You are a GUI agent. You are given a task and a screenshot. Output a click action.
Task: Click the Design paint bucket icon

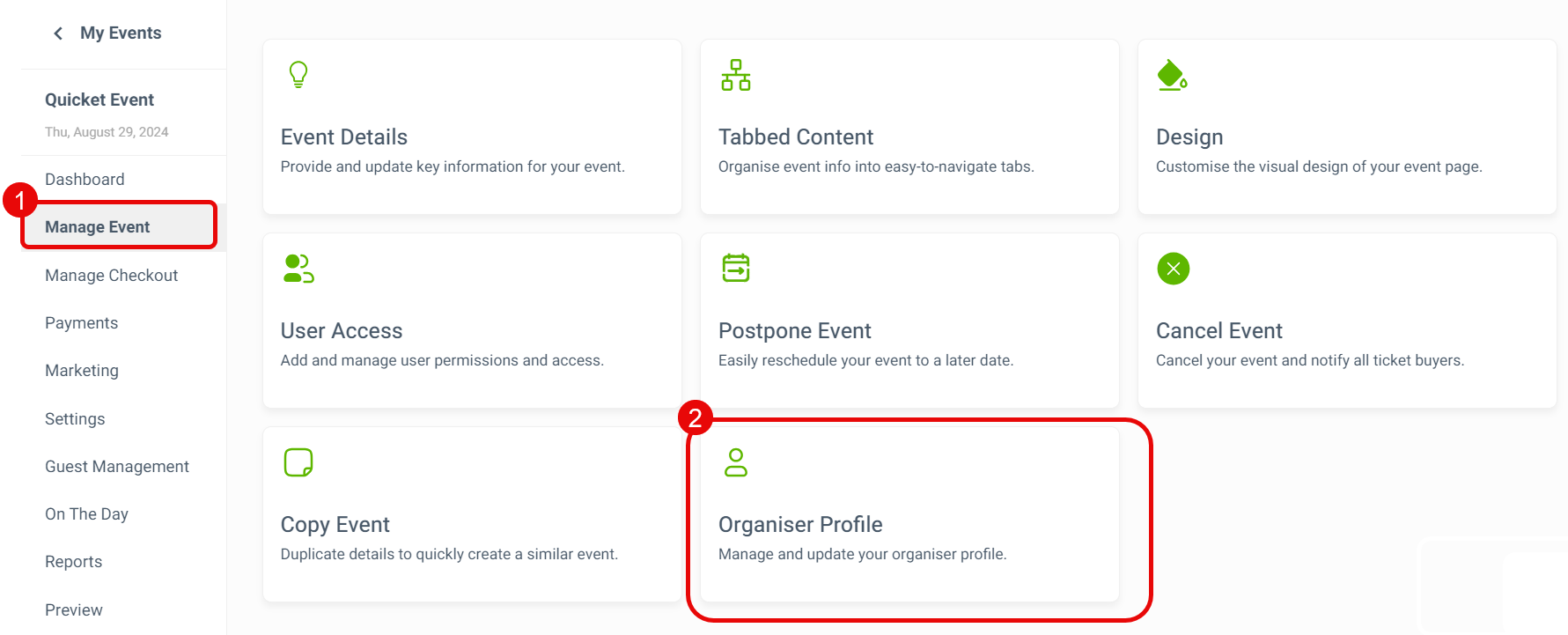pyautogui.click(x=1172, y=76)
